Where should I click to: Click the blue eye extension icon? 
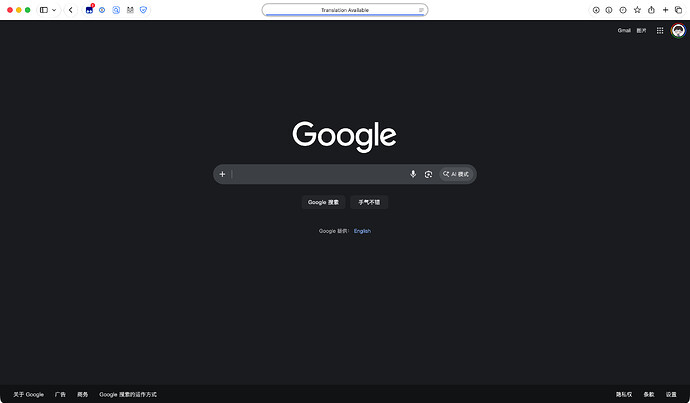coord(102,10)
